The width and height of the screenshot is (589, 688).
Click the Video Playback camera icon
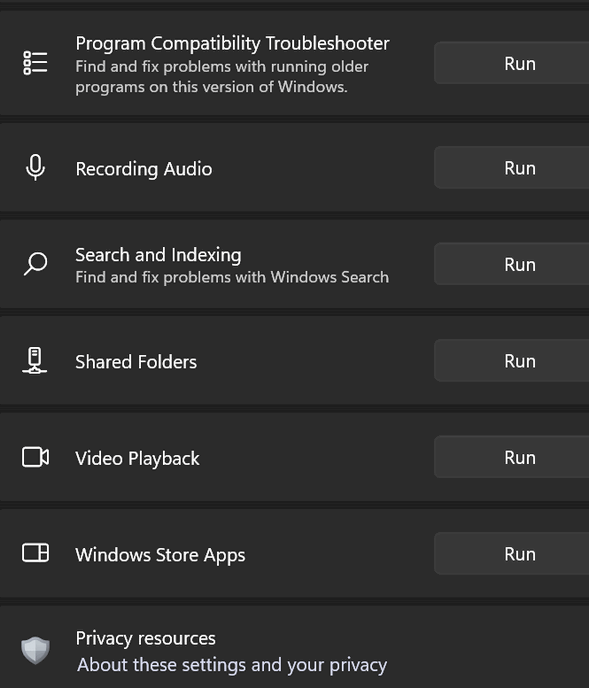tap(35, 457)
